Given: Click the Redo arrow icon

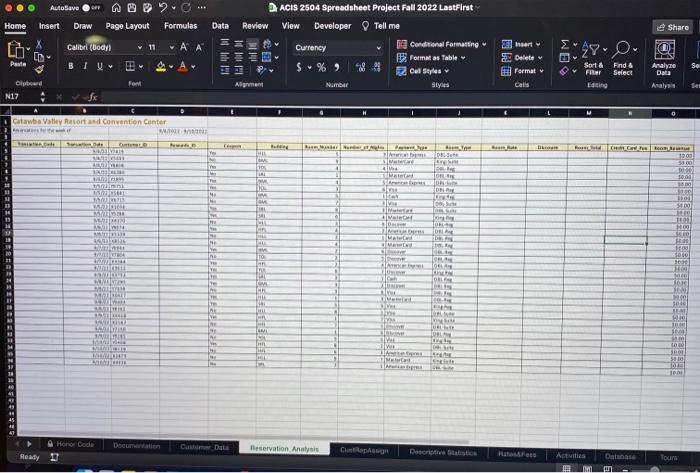Looking at the screenshot, I should coord(186,8).
